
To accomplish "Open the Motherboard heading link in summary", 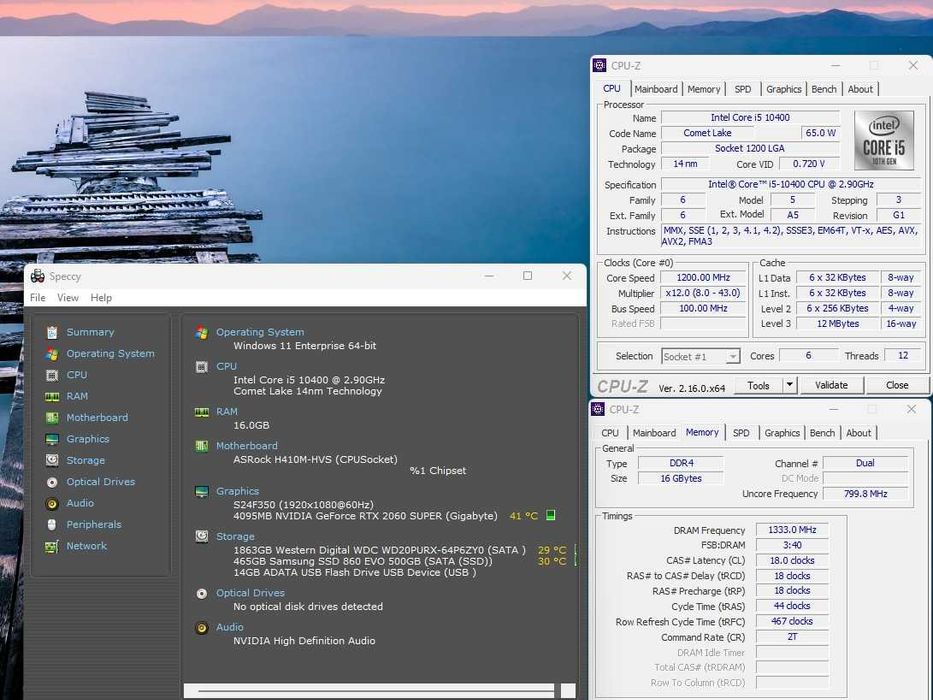I will [x=247, y=446].
